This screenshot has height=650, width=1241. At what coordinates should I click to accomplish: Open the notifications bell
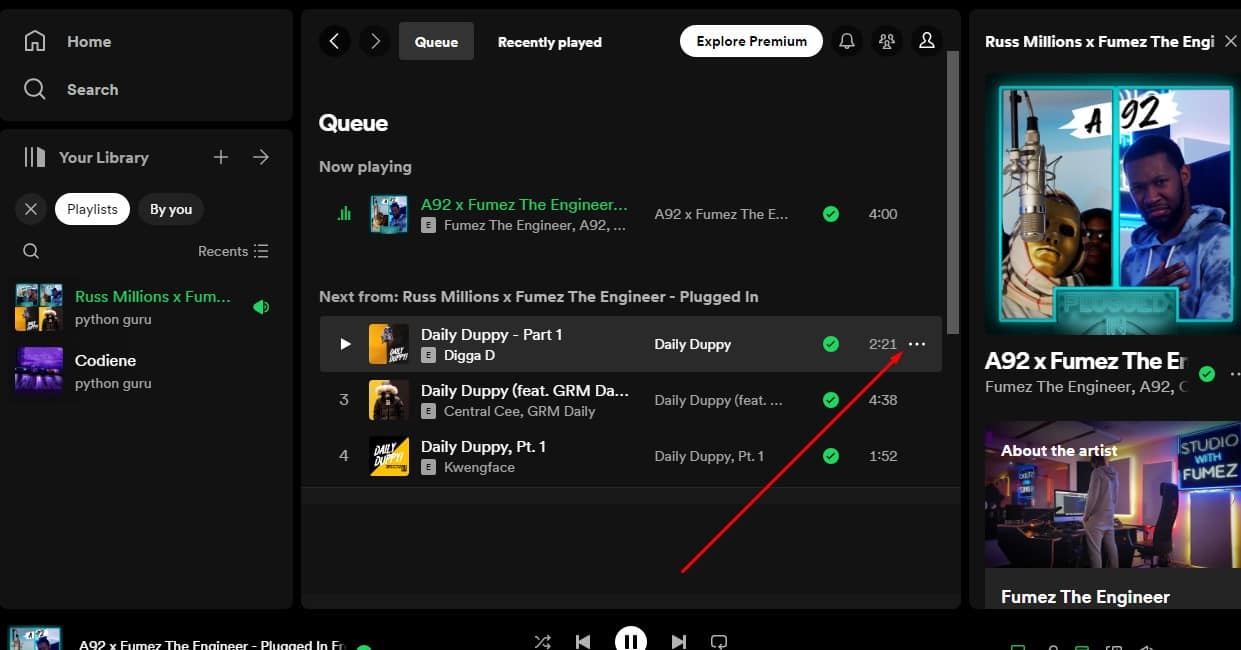846,41
